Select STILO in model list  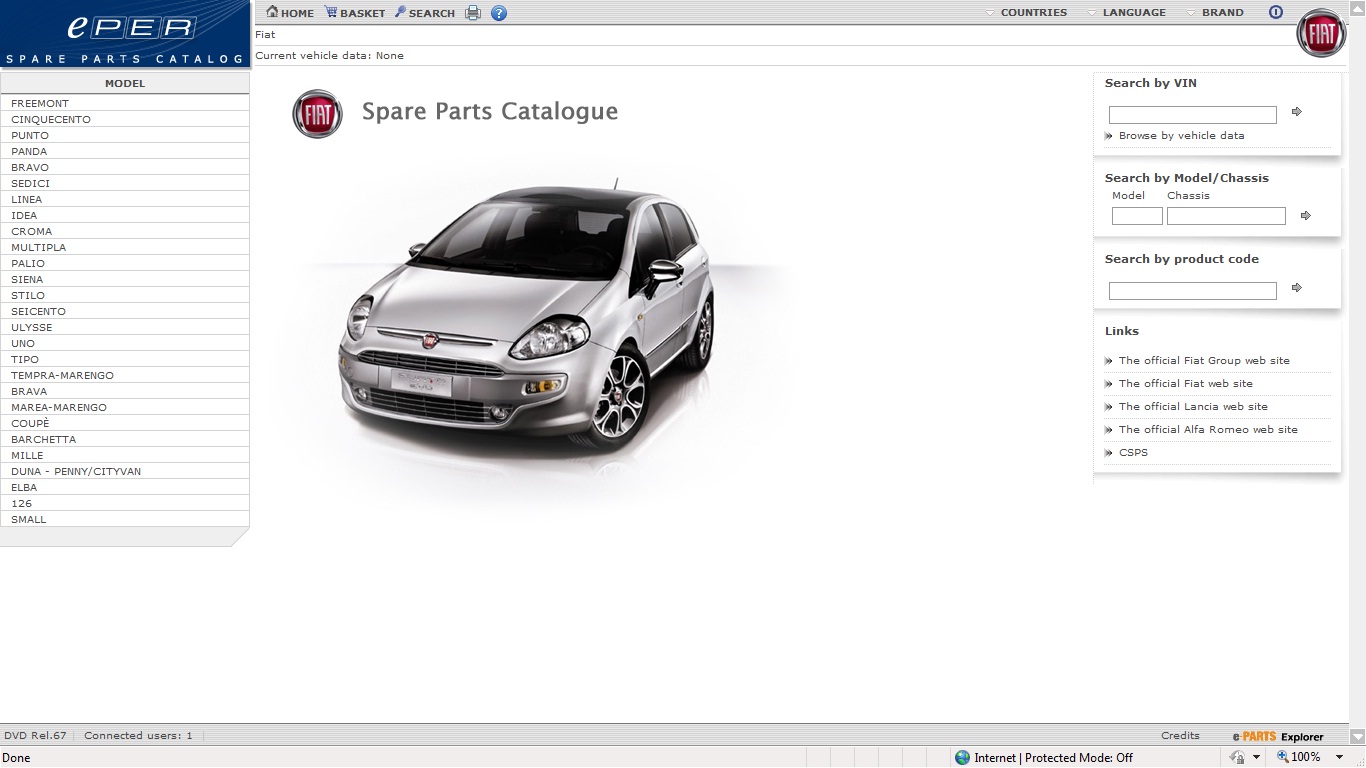tap(125, 295)
